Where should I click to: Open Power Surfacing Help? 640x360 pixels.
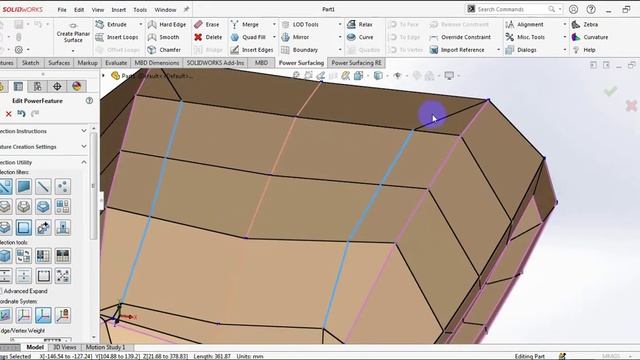coord(584,50)
